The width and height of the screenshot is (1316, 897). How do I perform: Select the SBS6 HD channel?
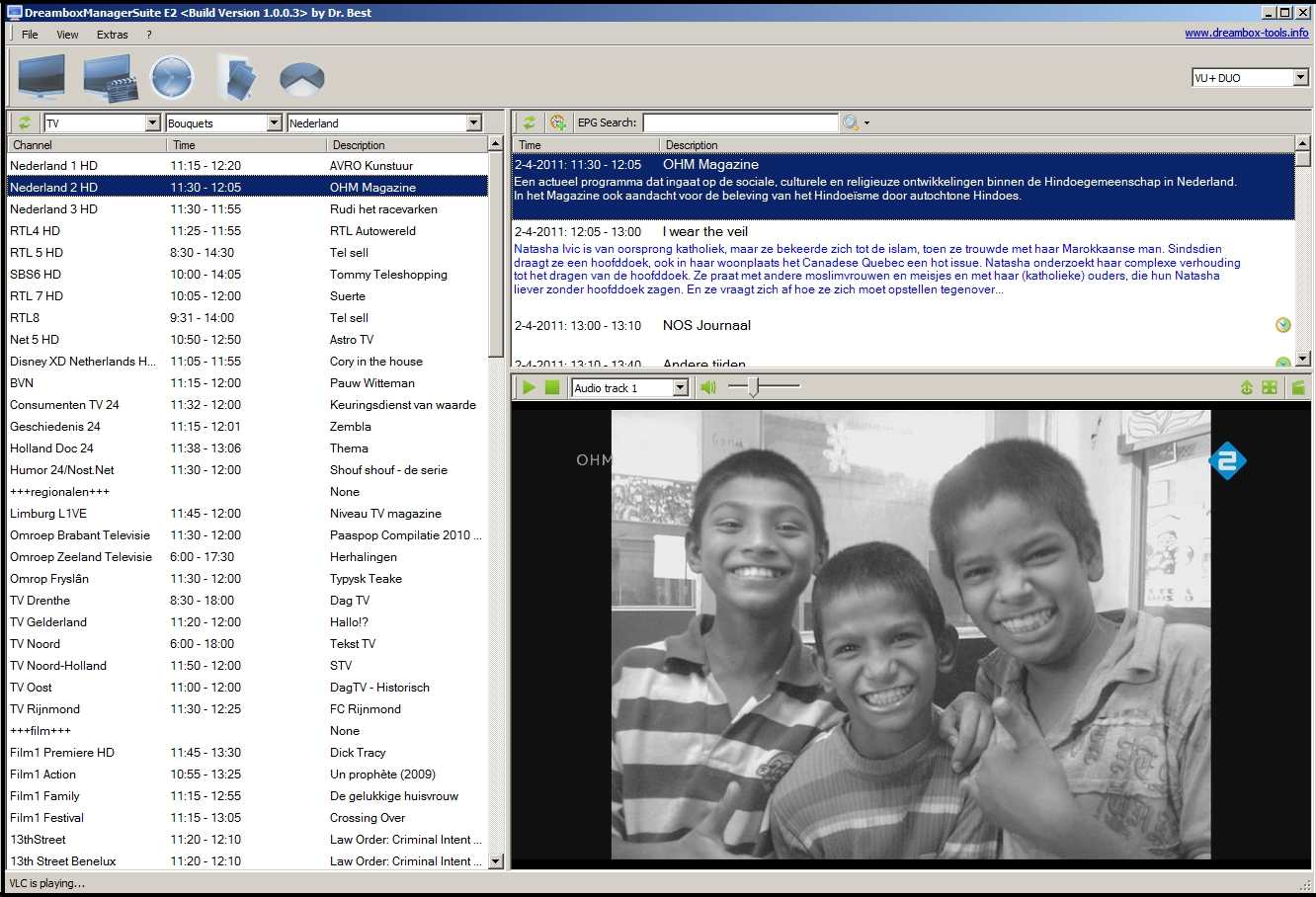[x=247, y=275]
